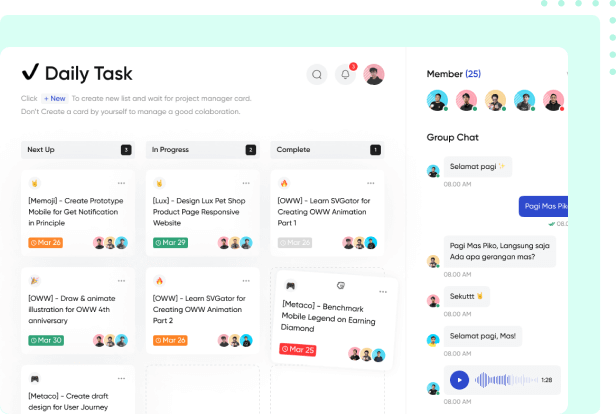Click the + New link

(55, 99)
